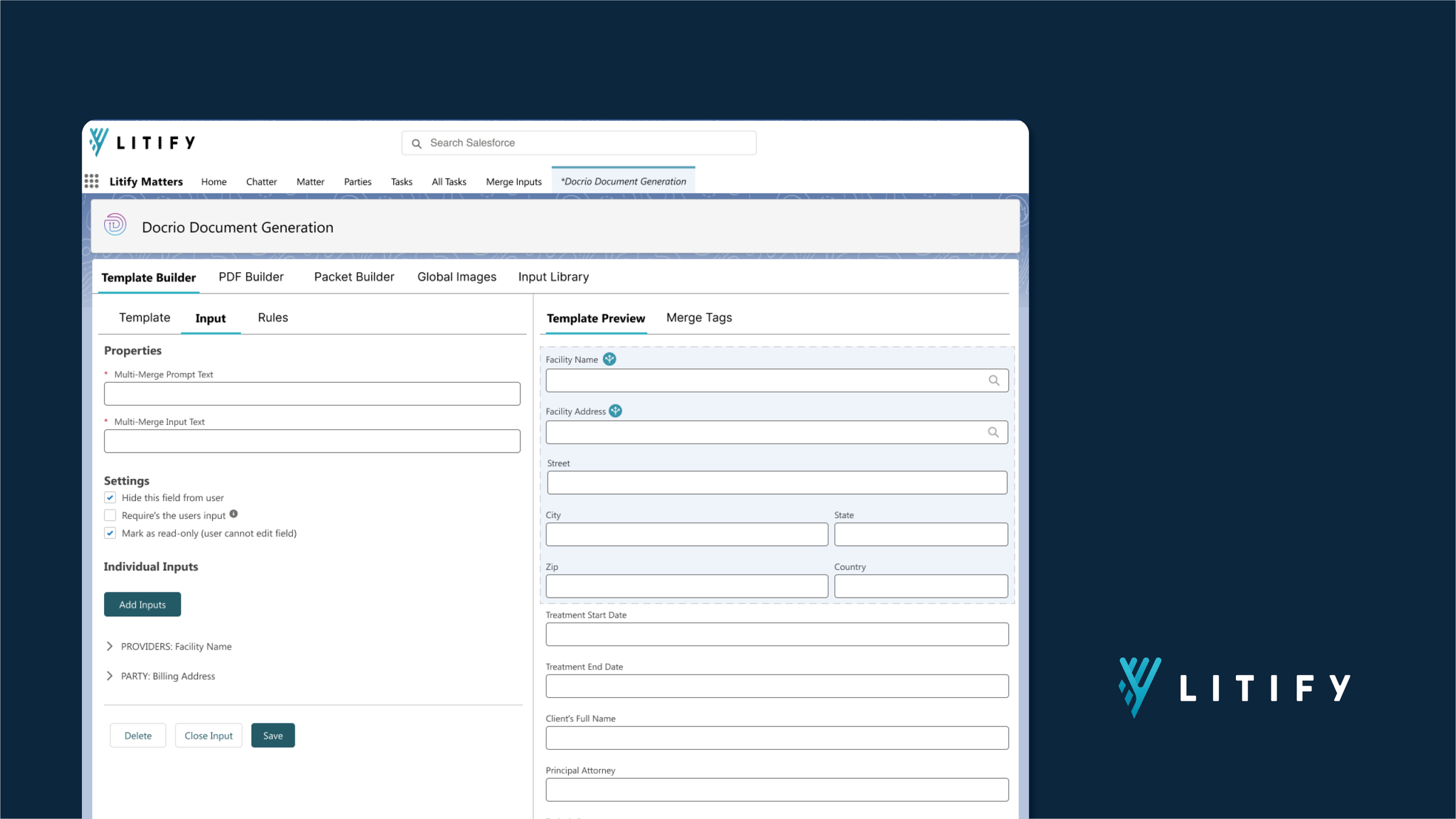Click the lookup magnifier in Facility Name field
This screenshot has height=819, width=1456.
pyautogui.click(x=994, y=380)
